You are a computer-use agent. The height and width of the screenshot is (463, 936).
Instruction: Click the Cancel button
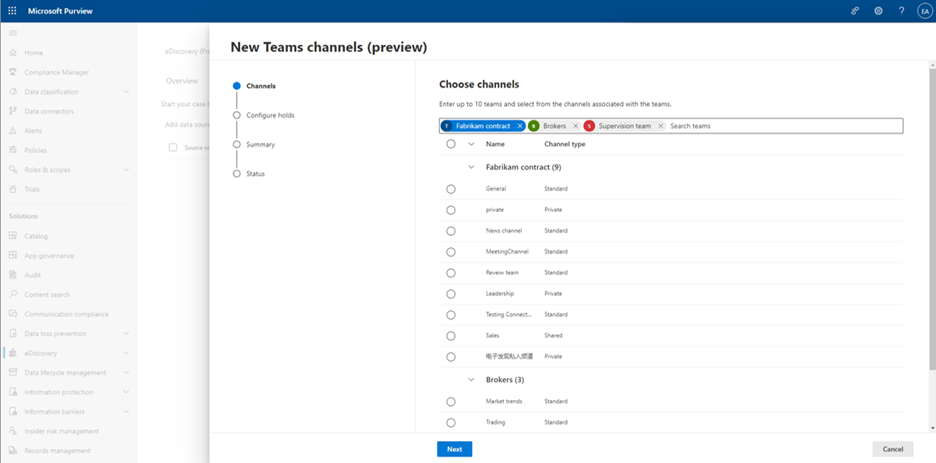[x=893, y=449]
